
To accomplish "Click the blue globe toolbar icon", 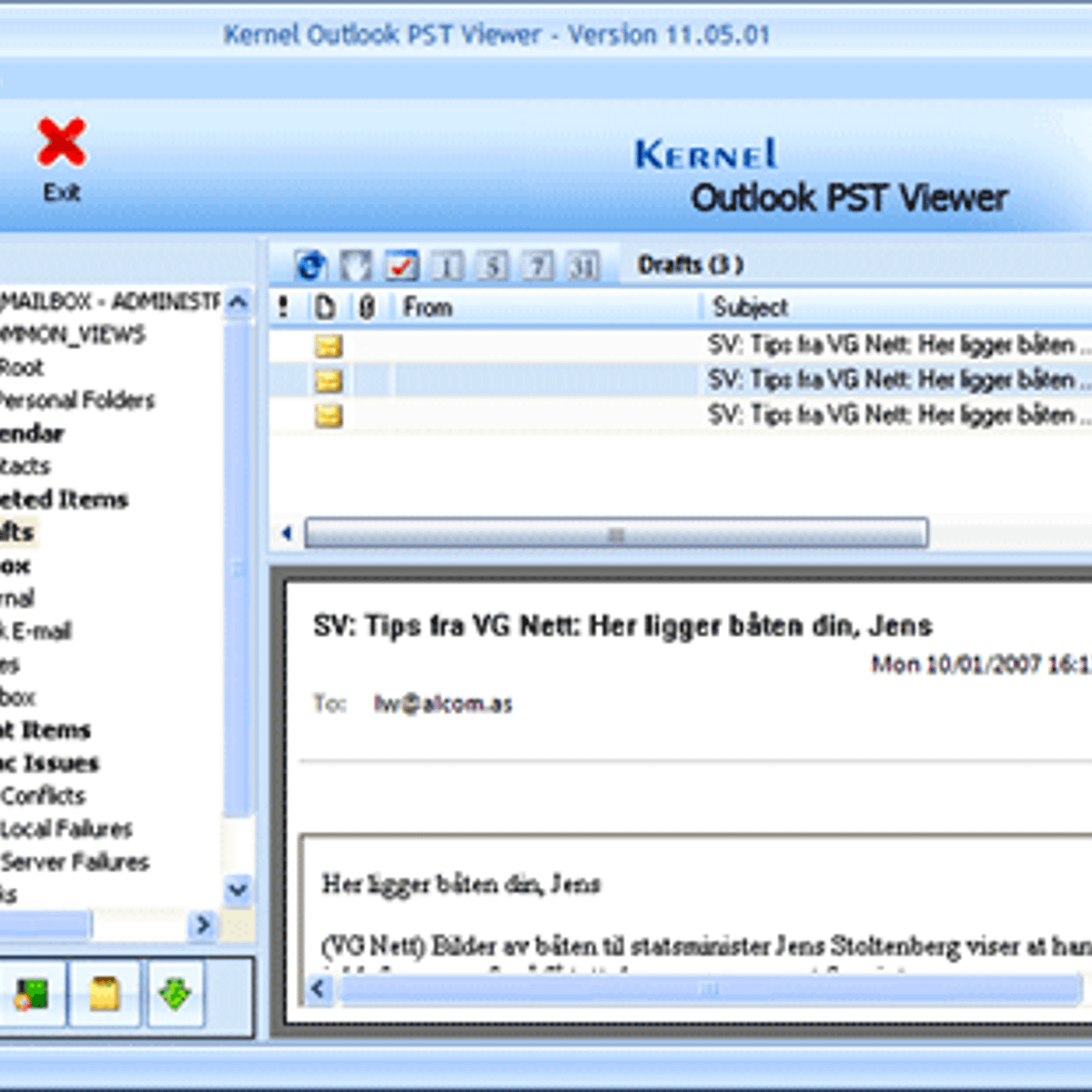I will click(x=310, y=266).
